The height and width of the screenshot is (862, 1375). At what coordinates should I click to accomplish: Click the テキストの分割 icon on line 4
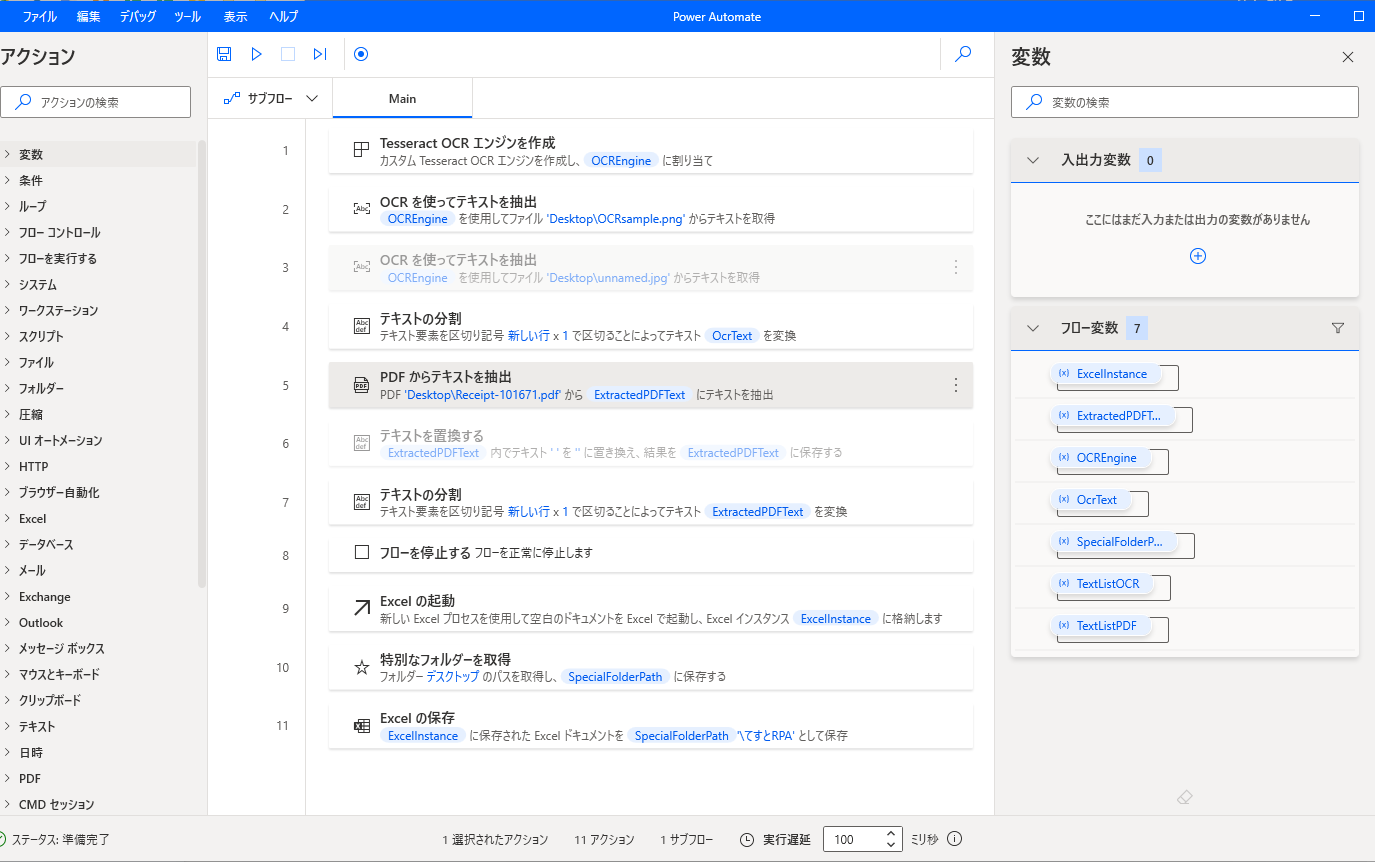click(362, 326)
